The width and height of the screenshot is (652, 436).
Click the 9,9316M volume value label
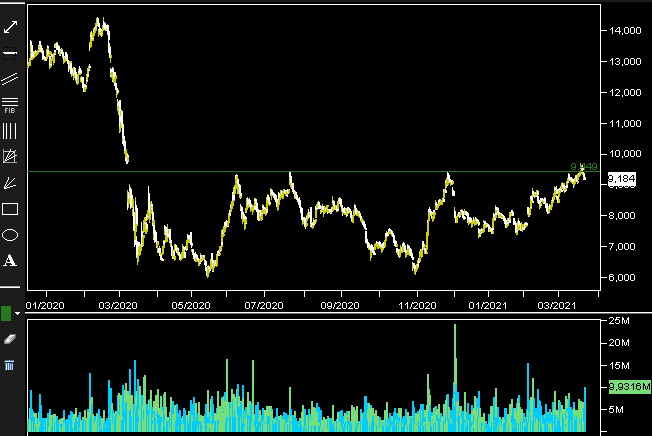pos(630,387)
